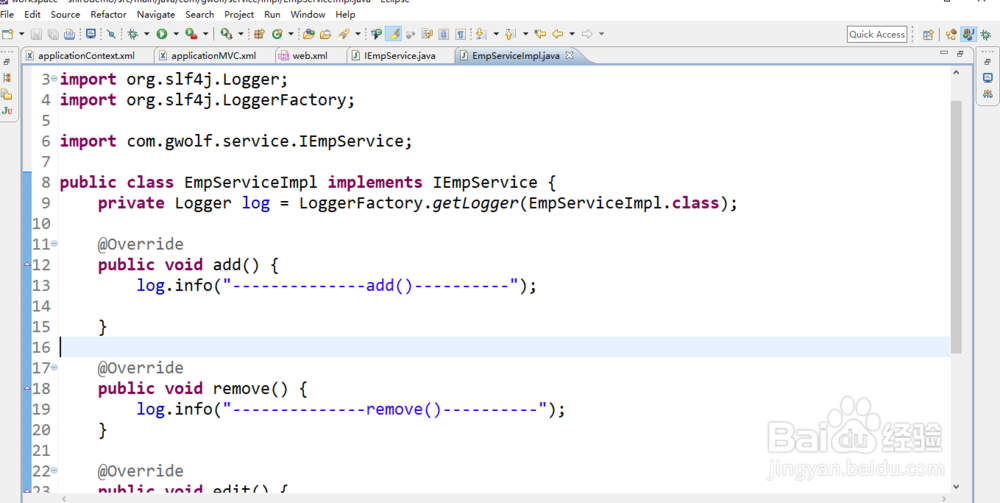Open the Source menu
This screenshot has height=503, width=1000.
tap(66, 14)
